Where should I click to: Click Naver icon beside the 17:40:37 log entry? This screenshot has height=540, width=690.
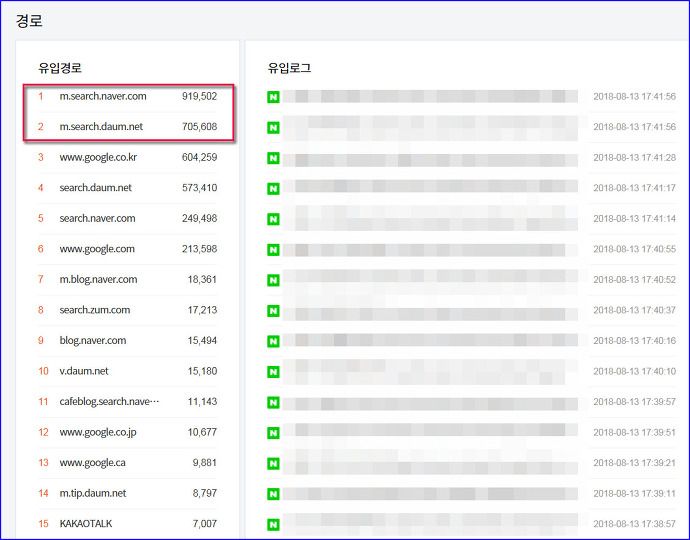(273, 311)
